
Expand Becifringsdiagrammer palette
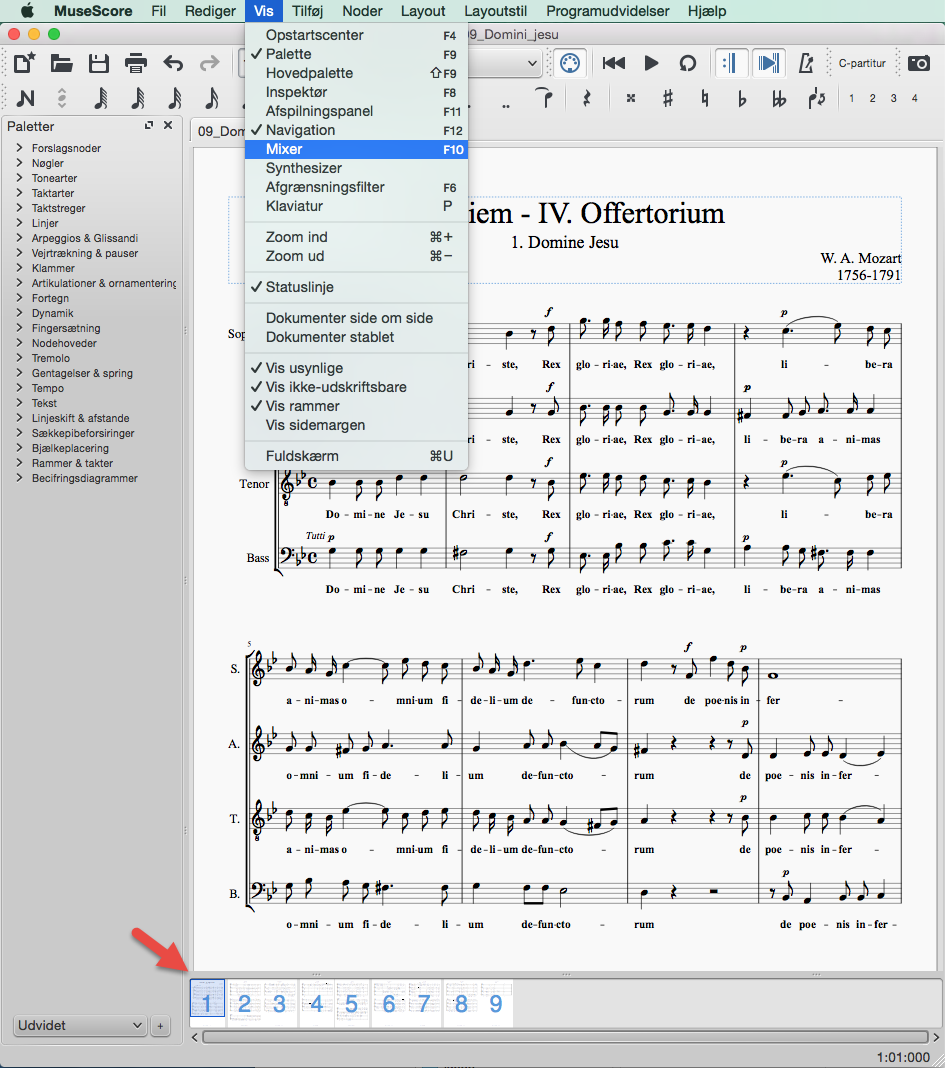(19, 477)
